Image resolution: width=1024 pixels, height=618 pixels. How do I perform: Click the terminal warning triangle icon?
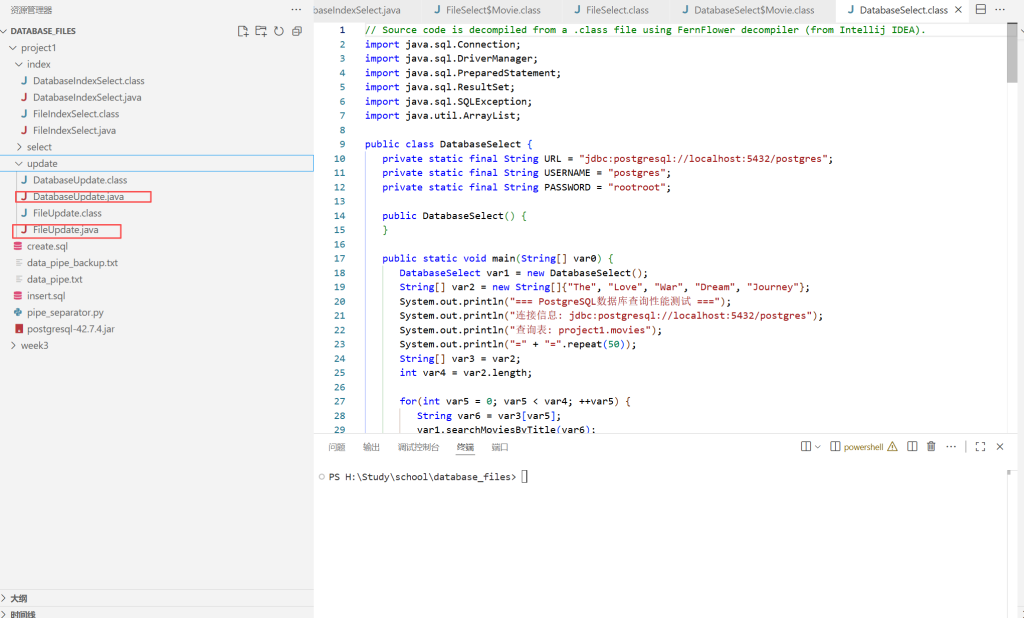[x=892, y=447]
